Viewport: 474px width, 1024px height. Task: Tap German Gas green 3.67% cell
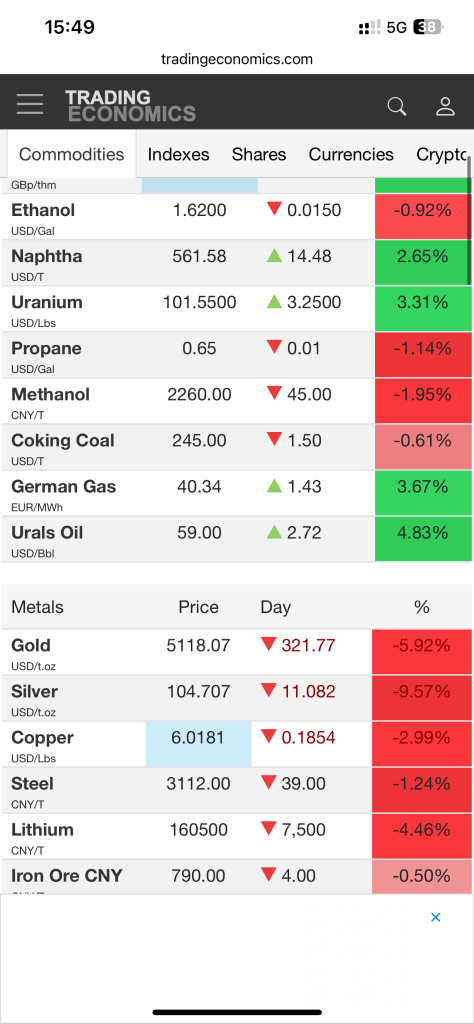click(x=423, y=493)
